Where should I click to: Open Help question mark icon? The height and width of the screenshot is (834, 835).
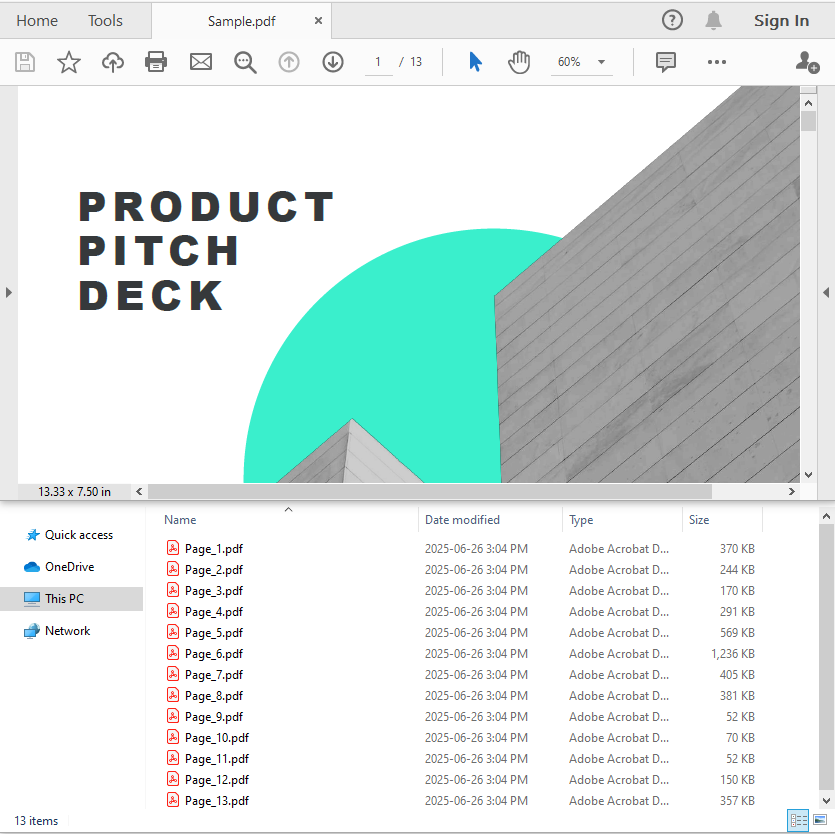click(x=672, y=20)
